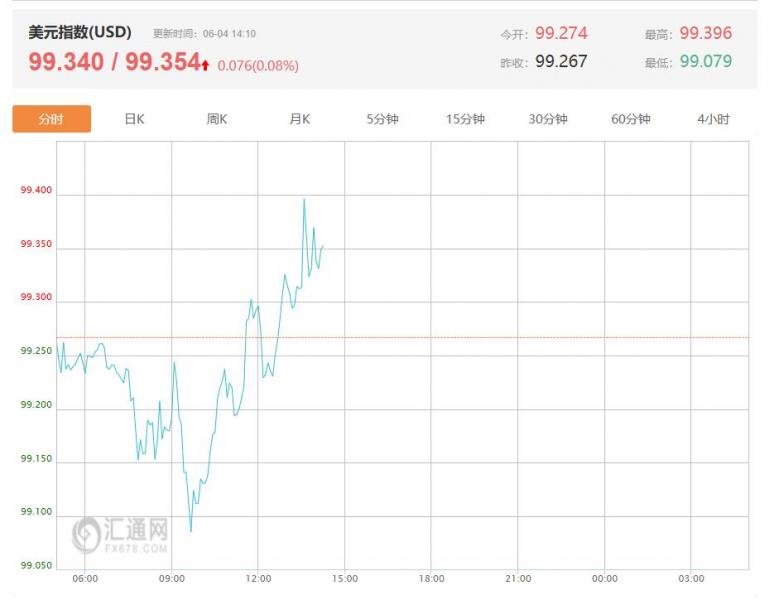Choose the 60分钟 interval tab

pos(630,119)
